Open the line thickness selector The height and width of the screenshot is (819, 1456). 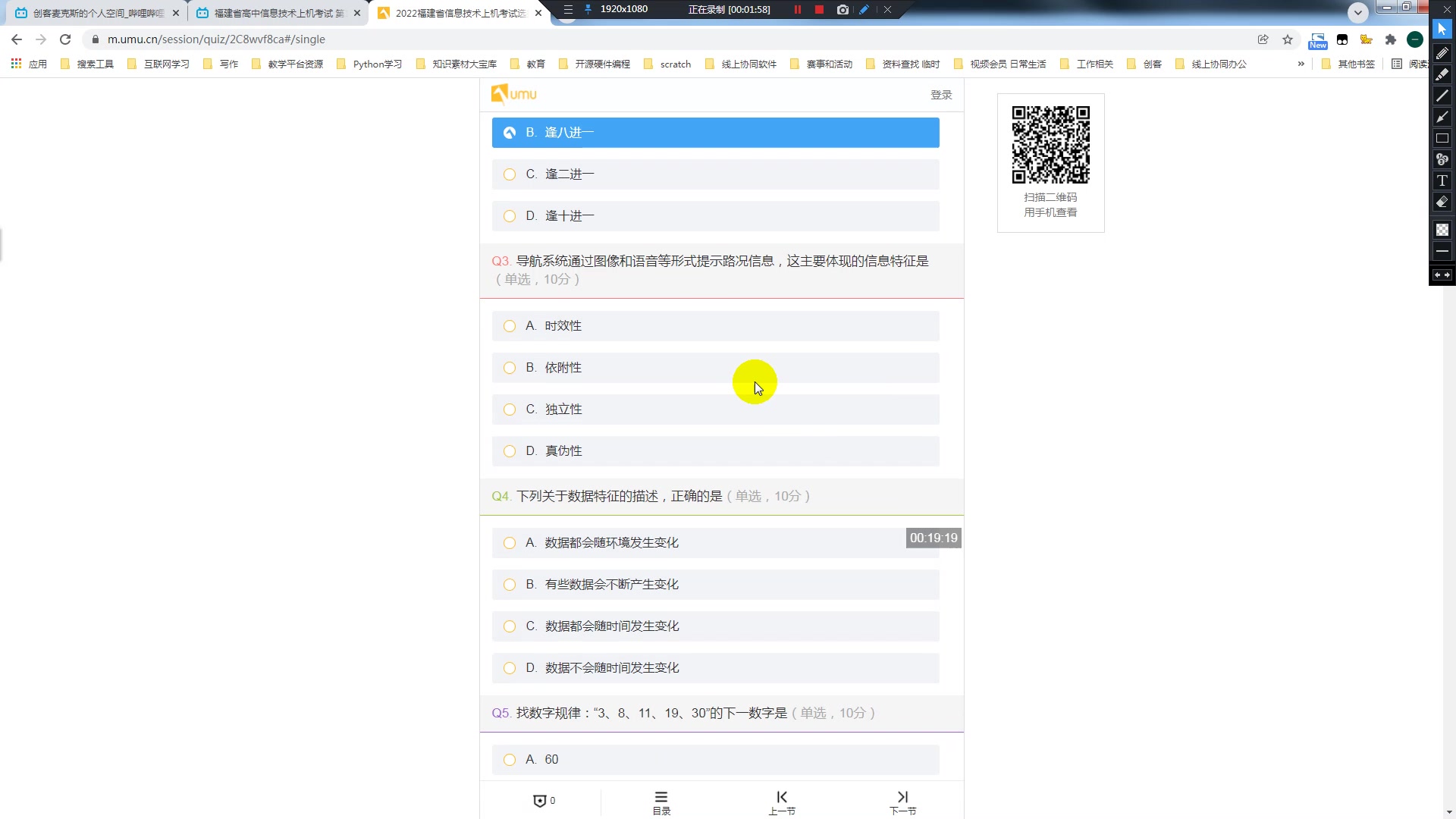1442,250
